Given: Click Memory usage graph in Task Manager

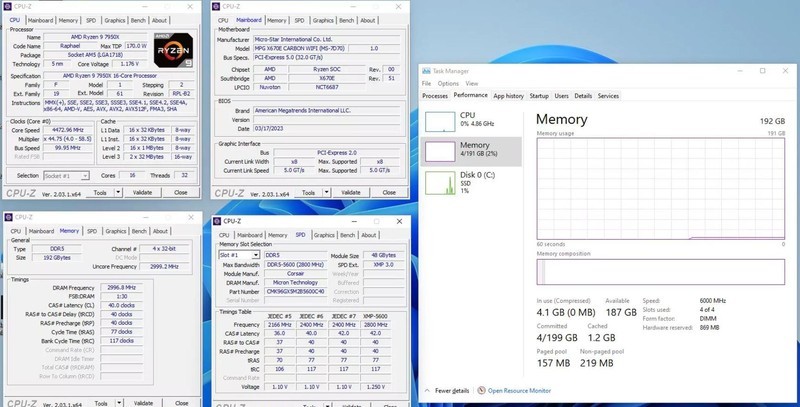Looking at the screenshot, I should tap(660, 188).
